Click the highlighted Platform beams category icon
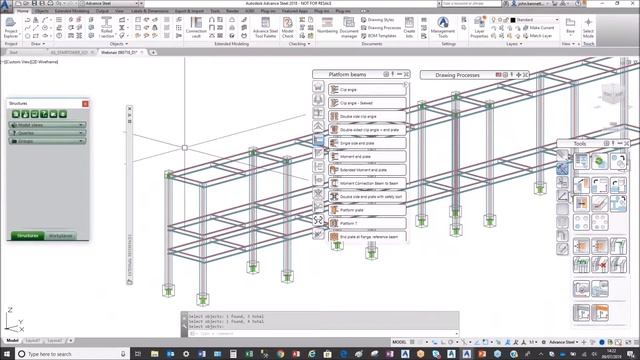The height and width of the screenshot is (360, 640). pyautogui.click(x=318, y=140)
